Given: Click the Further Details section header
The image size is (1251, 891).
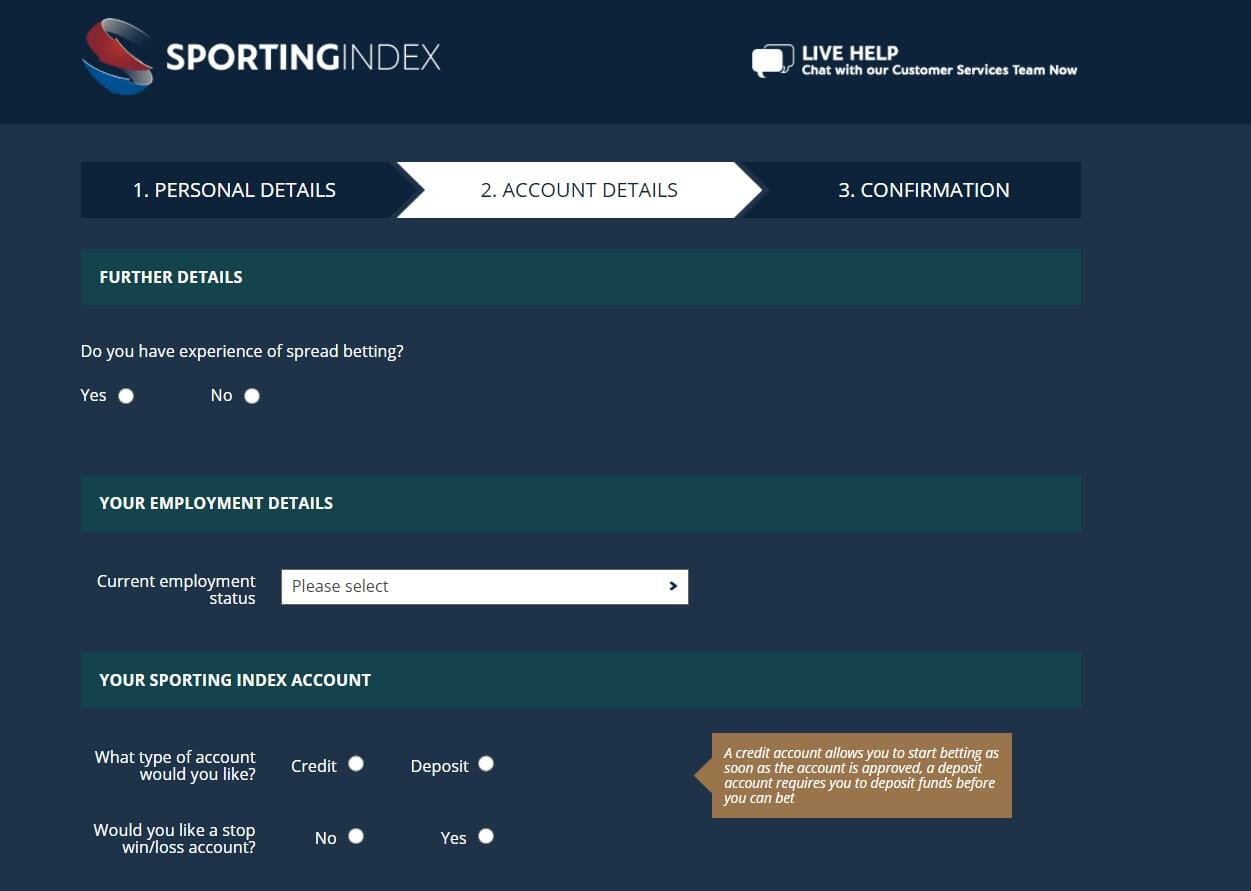Looking at the screenshot, I should point(581,277).
